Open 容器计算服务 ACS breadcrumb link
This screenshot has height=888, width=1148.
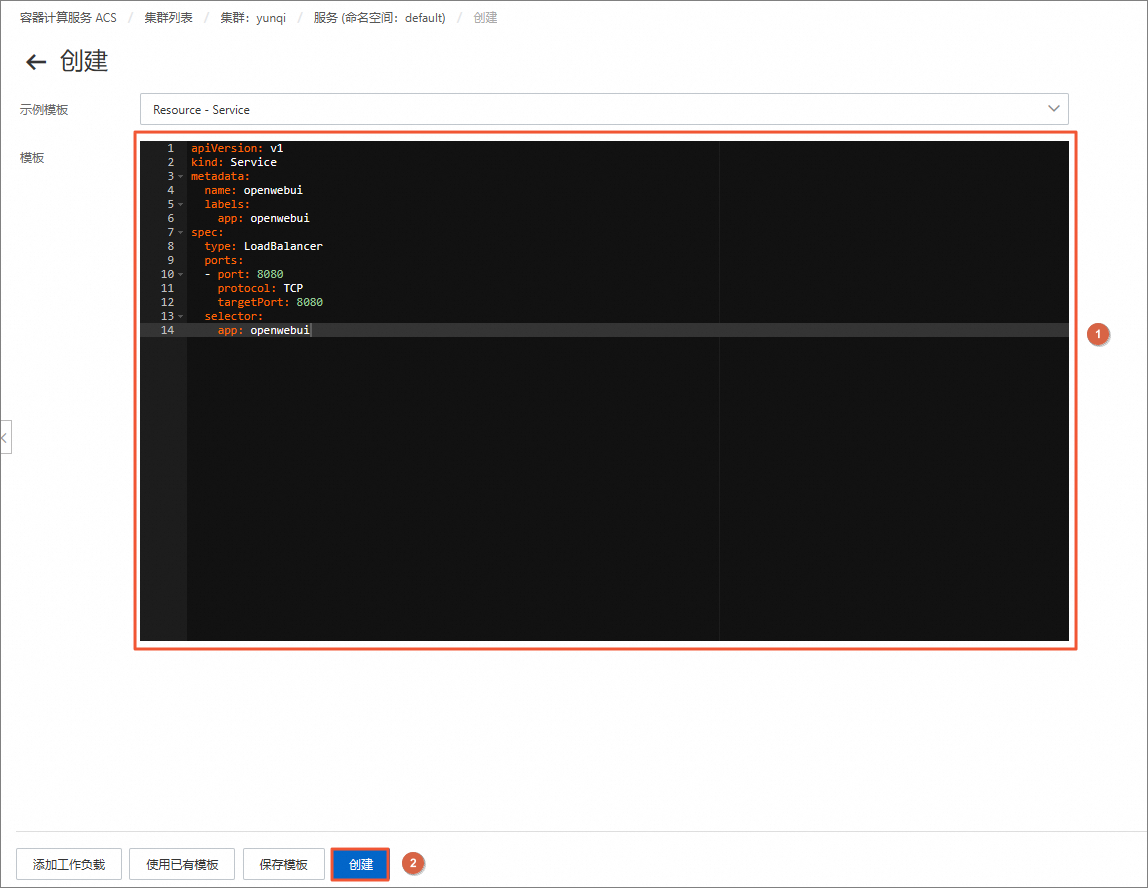click(68, 18)
